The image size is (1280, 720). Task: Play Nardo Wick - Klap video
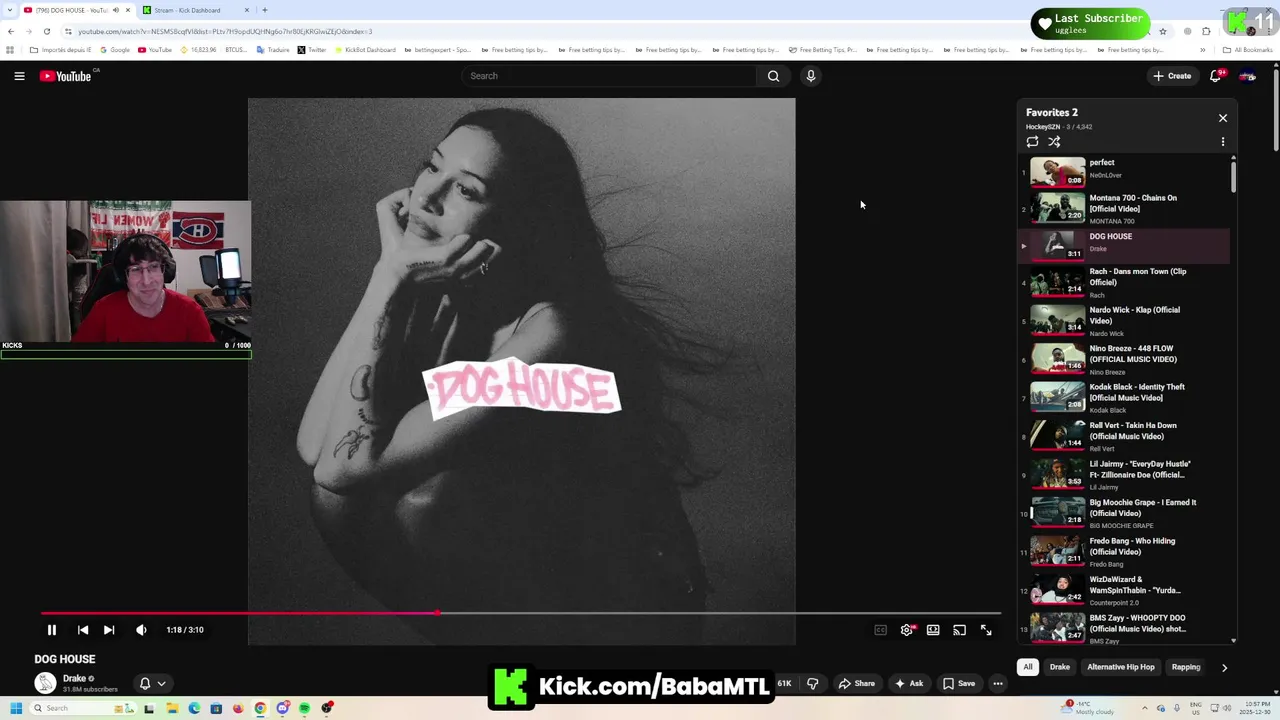tap(1124, 322)
